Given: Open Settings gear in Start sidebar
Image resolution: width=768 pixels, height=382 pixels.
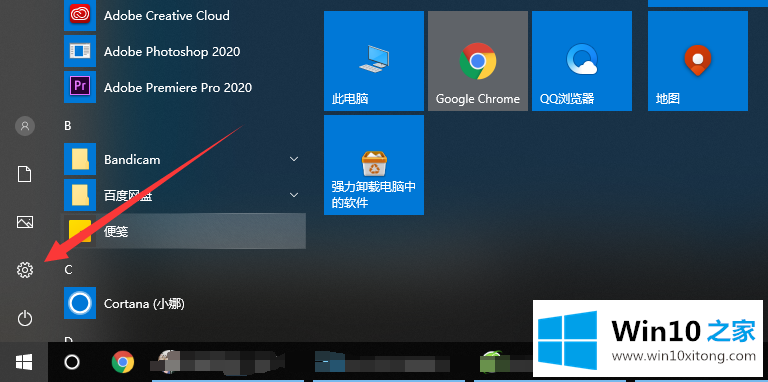Looking at the screenshot, I should [24, 269].
